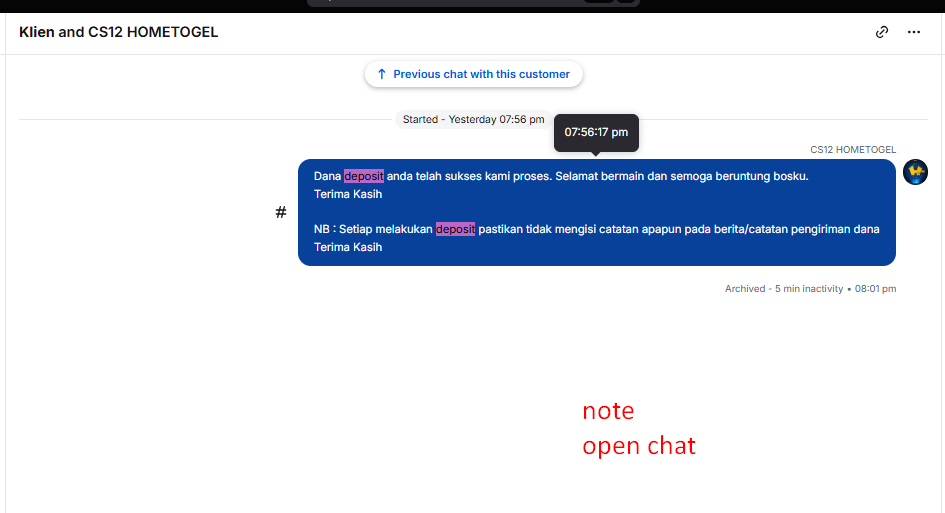Open previous chat with this customer
The width and height of the screenshot is (945, 513).
pyautogui.click(x=474, y=74)
